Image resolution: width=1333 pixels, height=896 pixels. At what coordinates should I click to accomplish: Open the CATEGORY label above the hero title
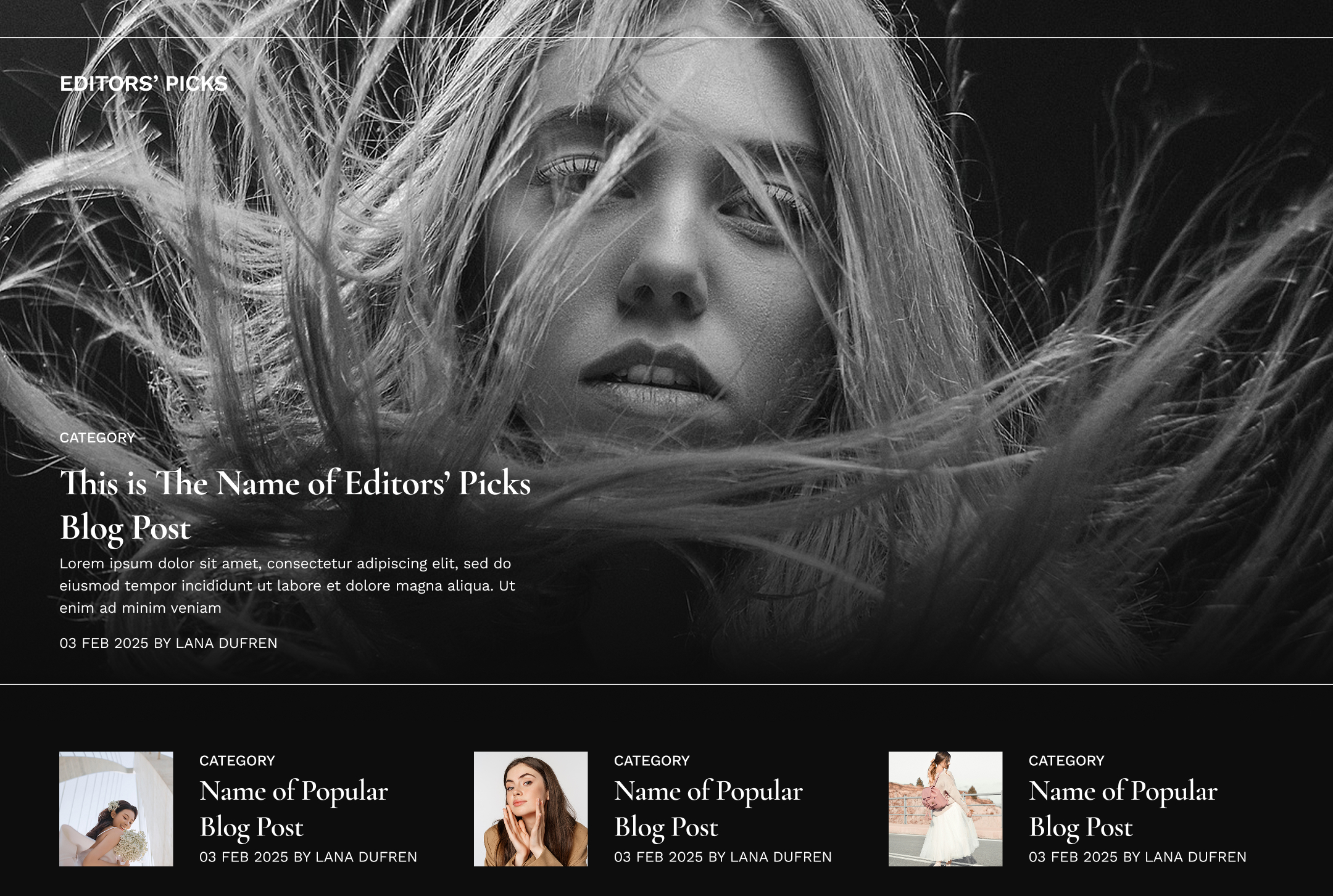coord(97,438)
